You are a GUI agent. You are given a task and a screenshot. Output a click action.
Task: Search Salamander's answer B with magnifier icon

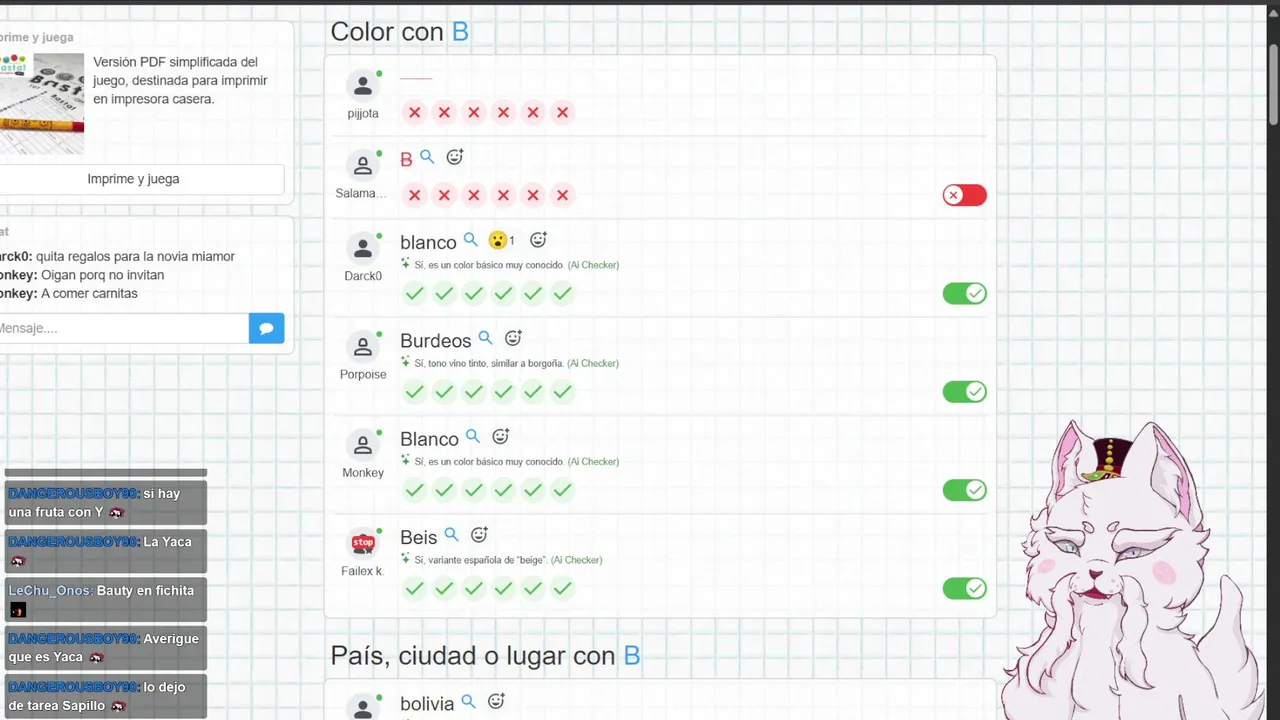click(x=427, y=157)
